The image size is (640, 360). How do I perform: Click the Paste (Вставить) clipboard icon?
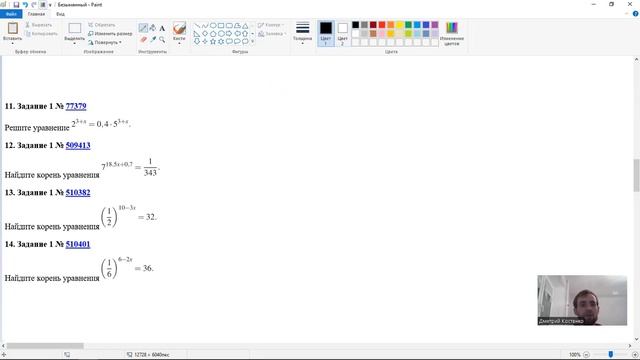tap(13, 28)
